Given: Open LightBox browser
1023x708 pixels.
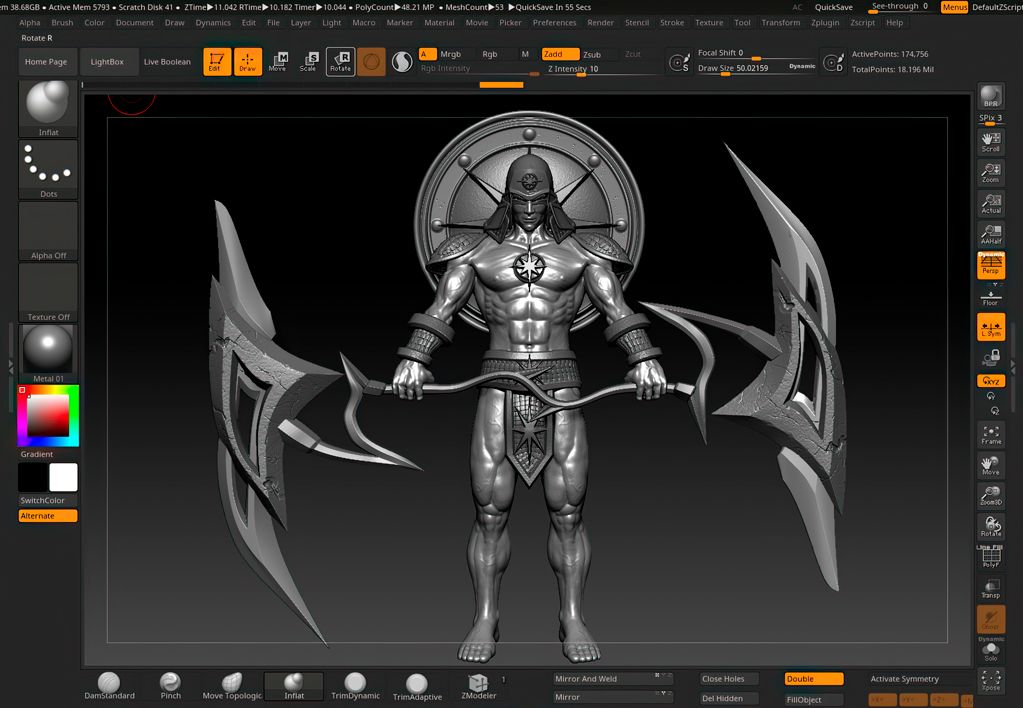Looking at the screenshot, I should point(107,62).
